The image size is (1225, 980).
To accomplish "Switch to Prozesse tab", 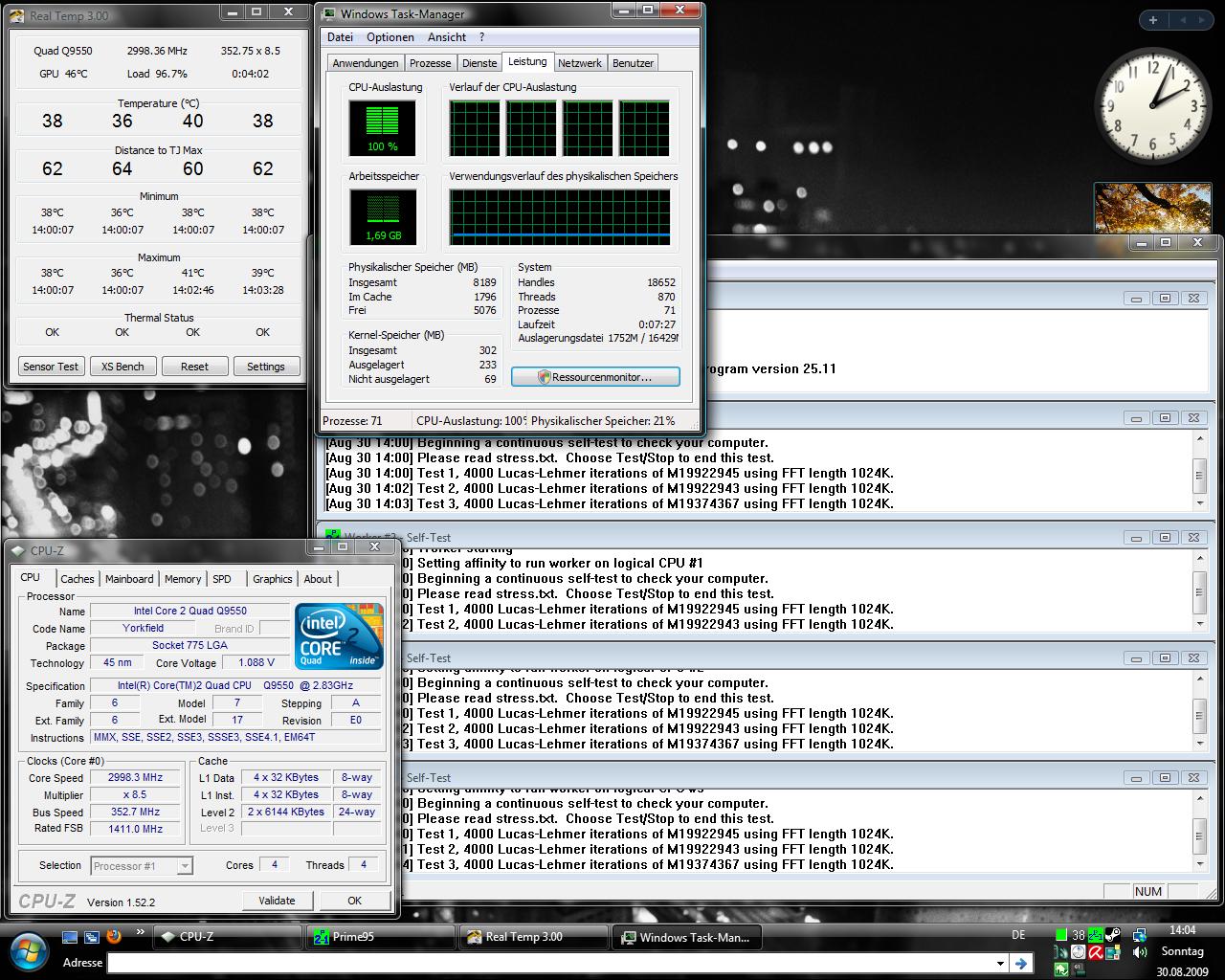I will click(431, 63).
